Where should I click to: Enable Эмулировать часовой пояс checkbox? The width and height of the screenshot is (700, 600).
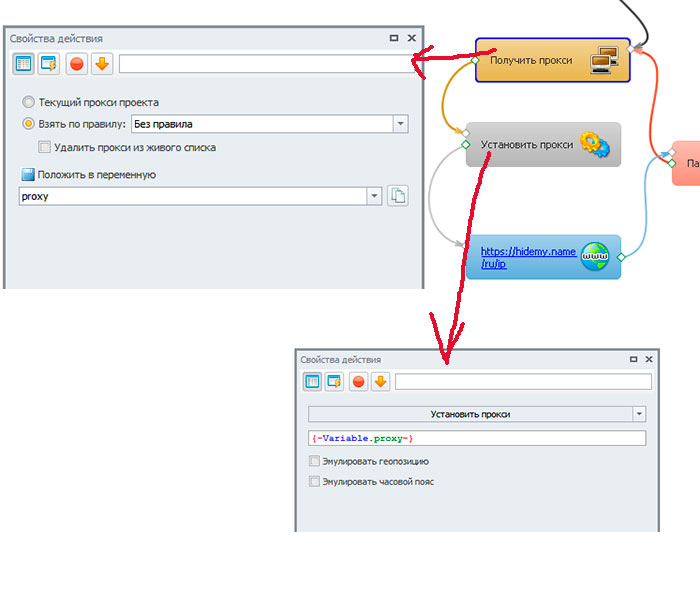coord(314,481)
